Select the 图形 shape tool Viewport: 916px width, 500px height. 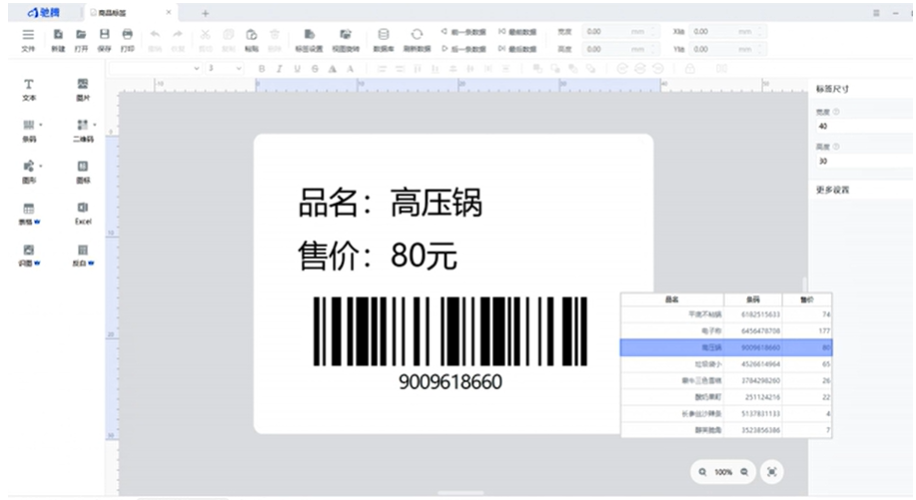pos(28,172)
